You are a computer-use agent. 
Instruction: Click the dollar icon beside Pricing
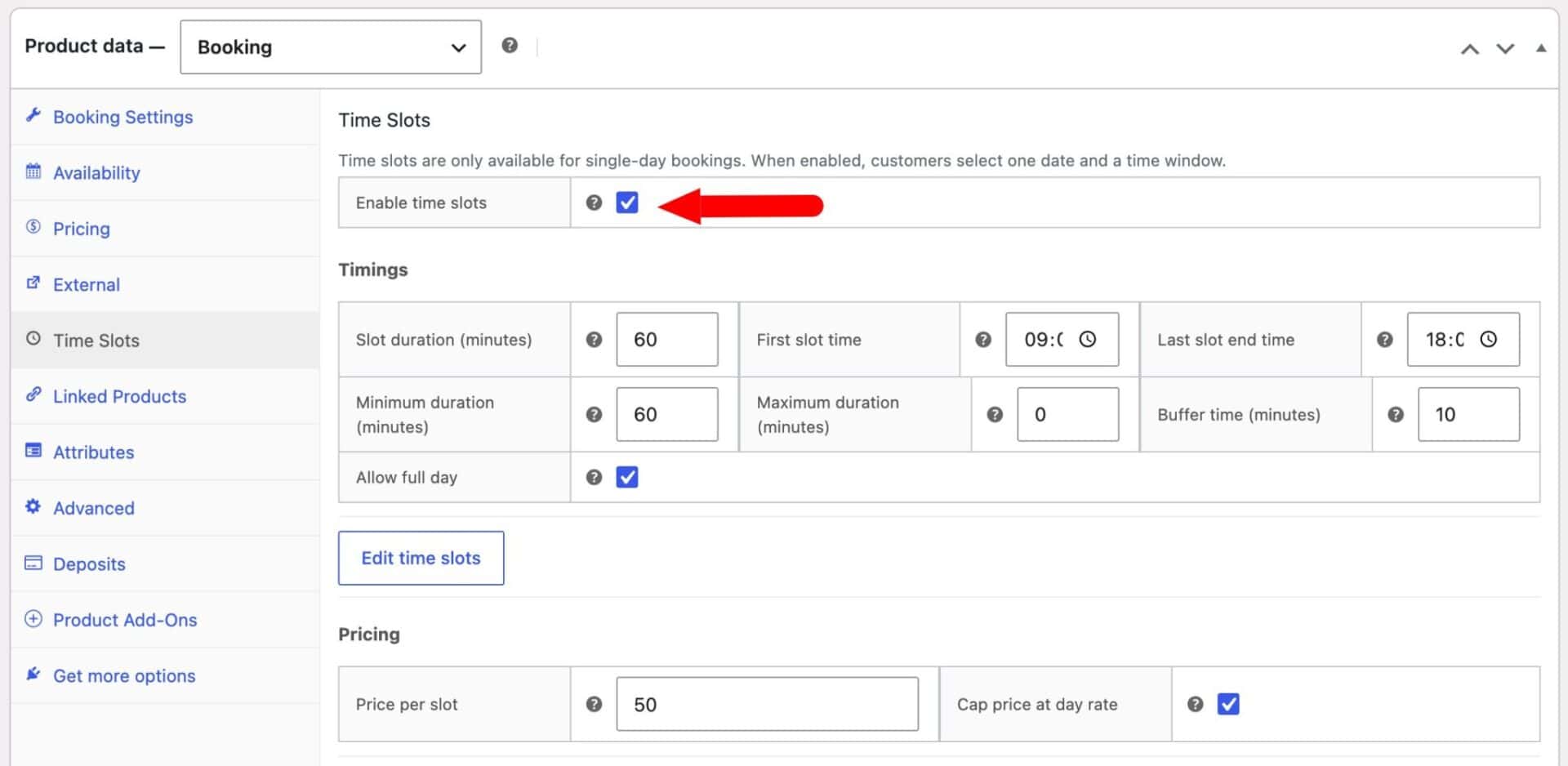33,227
